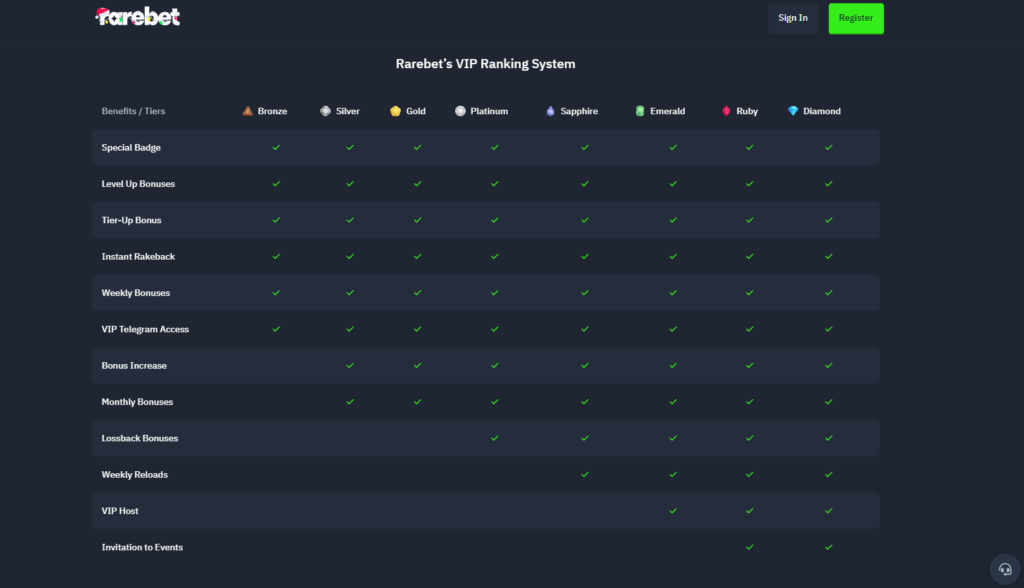Click the Lossback Bonuses checkmark under Platinum
Screen dimensions: 1024x588
pos(494,438)
